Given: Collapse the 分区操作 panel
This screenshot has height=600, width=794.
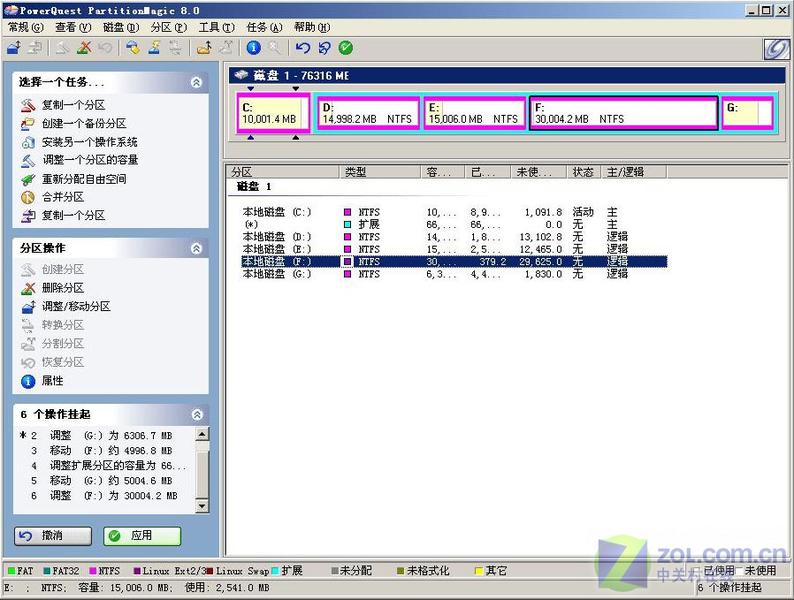Looking at the screenshot, I should click(x=196, y=249).
